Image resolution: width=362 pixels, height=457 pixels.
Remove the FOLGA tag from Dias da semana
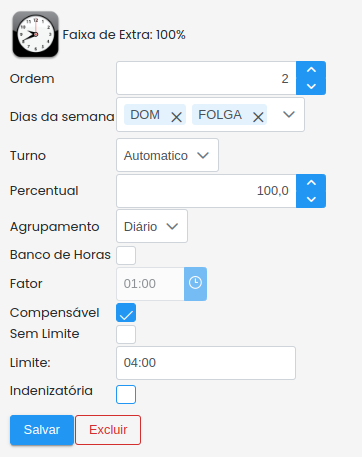click(258, 117)
